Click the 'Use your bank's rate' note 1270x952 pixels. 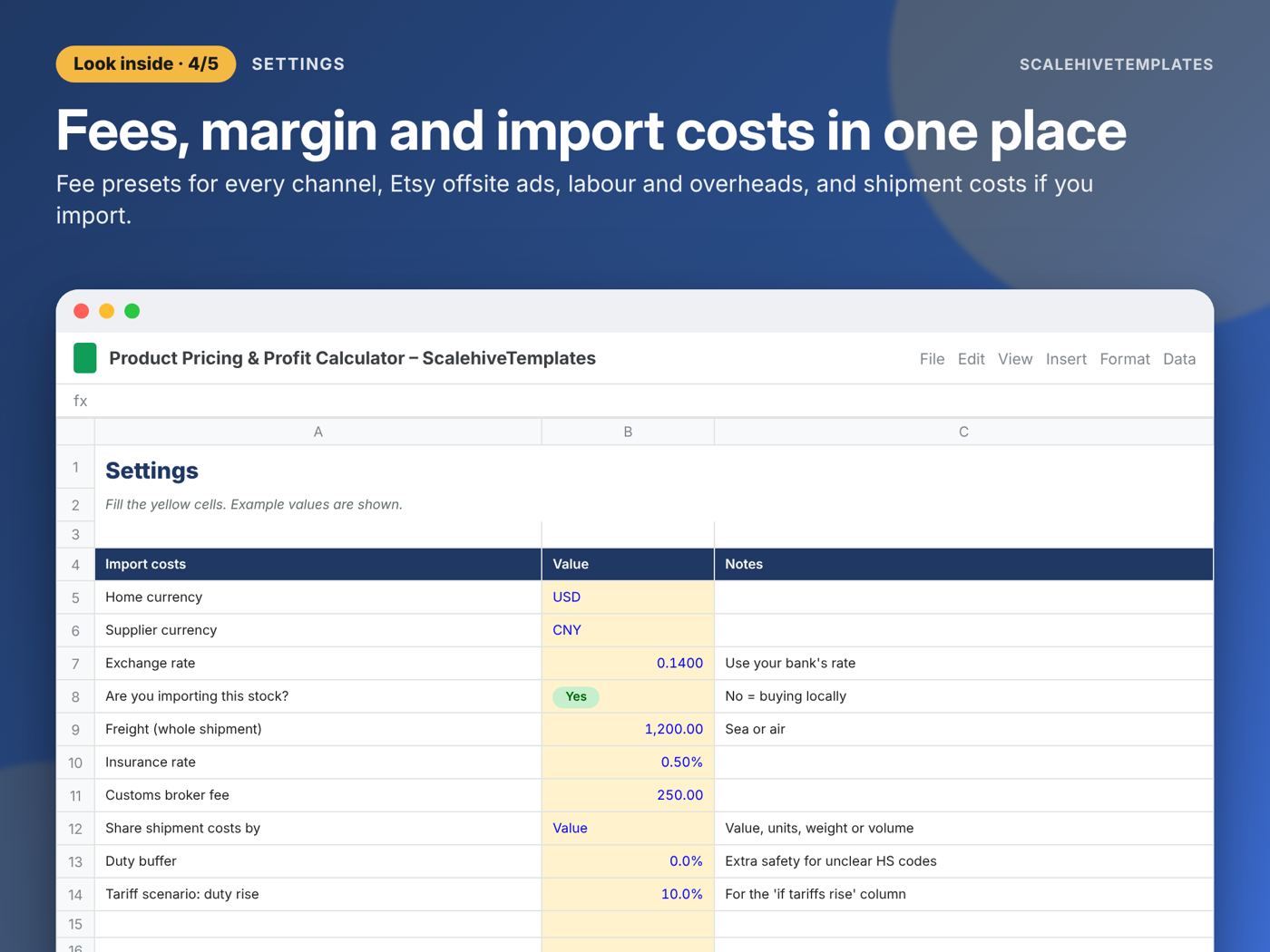790,664
